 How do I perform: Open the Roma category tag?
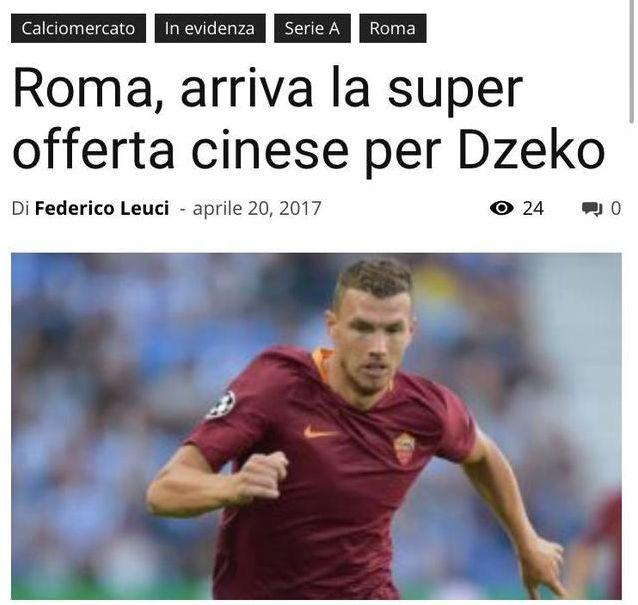[x=393, y=28]
